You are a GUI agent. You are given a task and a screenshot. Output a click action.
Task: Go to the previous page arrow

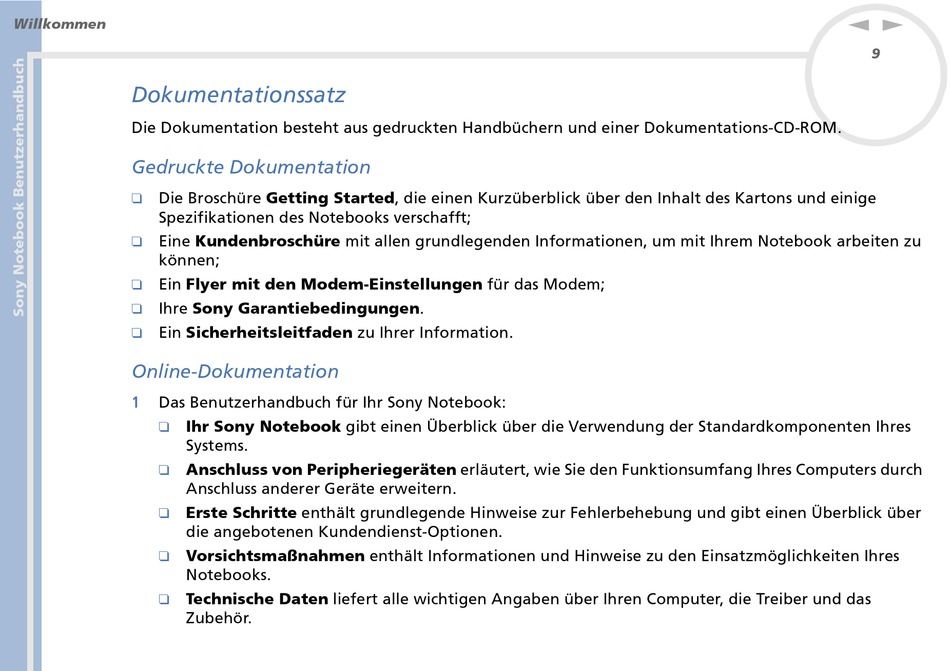pos(859,25)
